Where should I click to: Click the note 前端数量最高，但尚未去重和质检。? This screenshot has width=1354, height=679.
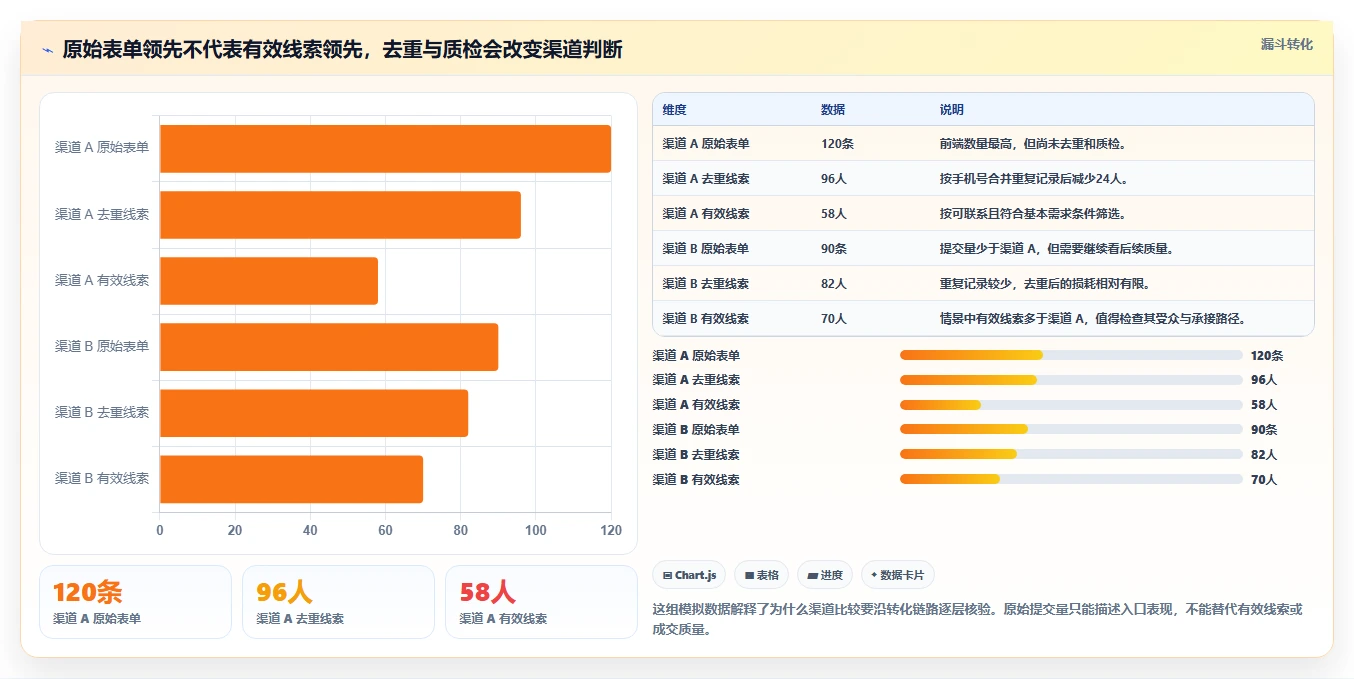(x=1033, y=144)
